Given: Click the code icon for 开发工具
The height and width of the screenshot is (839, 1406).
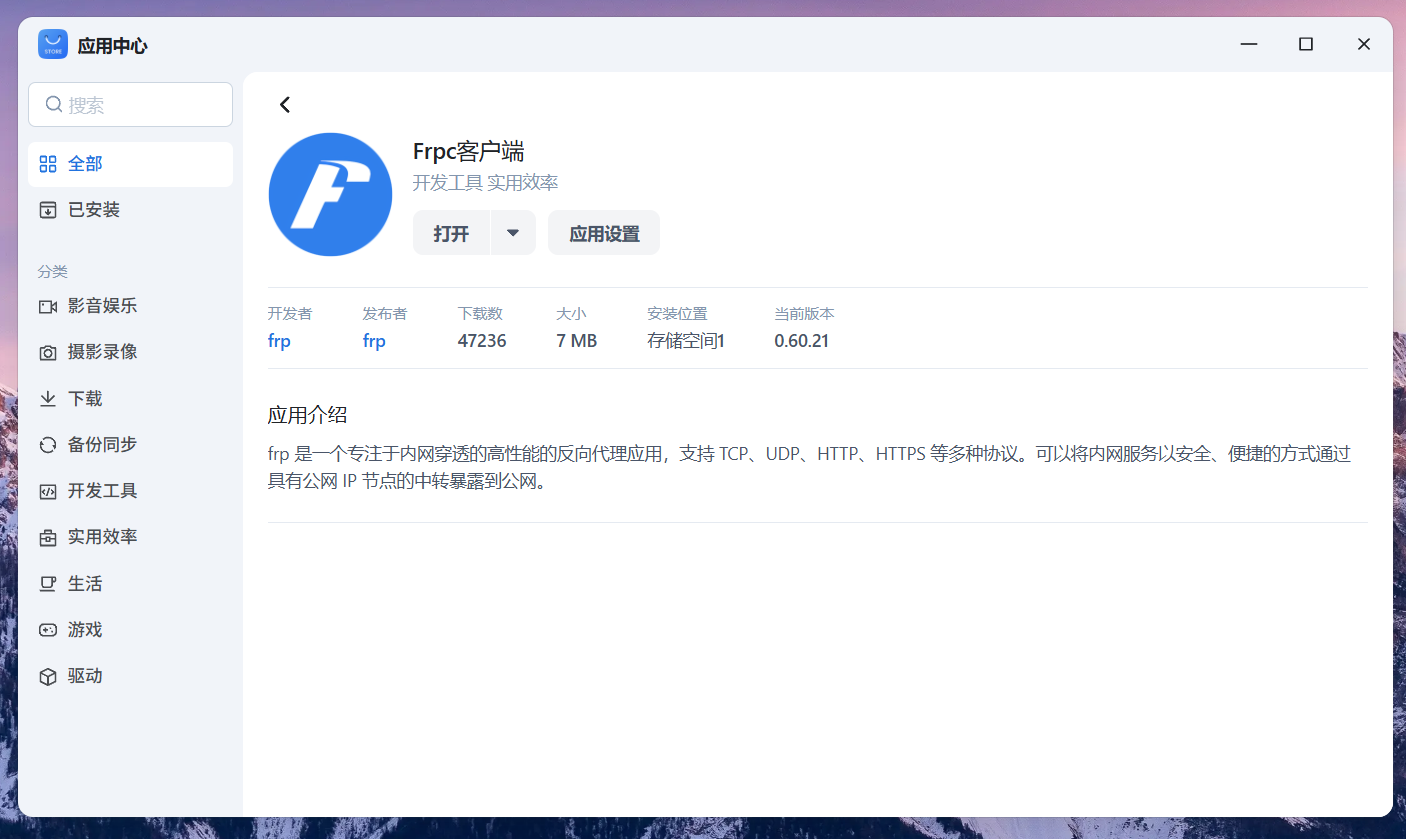Looking at the screenshot, I should point(48,491).
